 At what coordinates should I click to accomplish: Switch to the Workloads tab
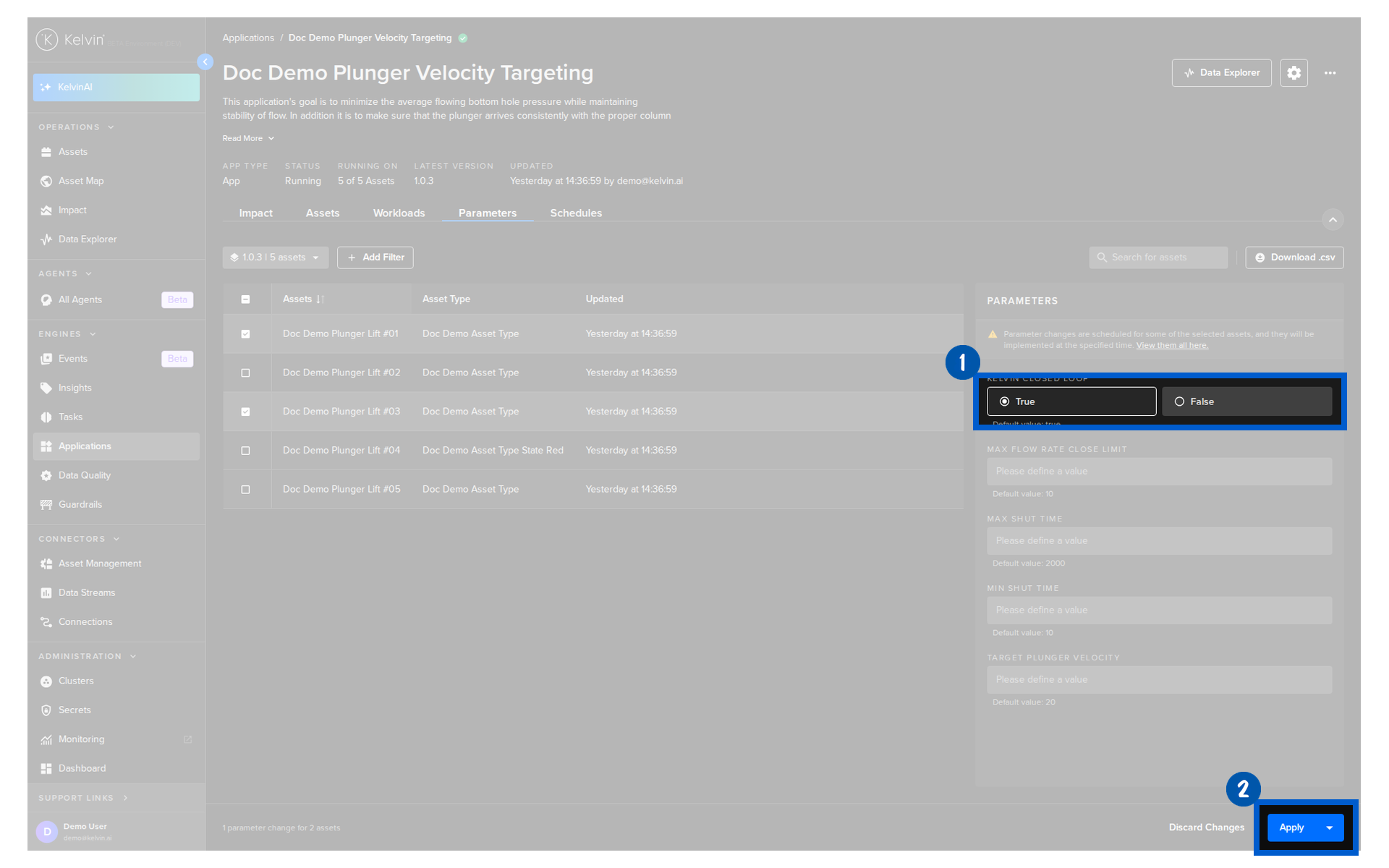[399, 213]
